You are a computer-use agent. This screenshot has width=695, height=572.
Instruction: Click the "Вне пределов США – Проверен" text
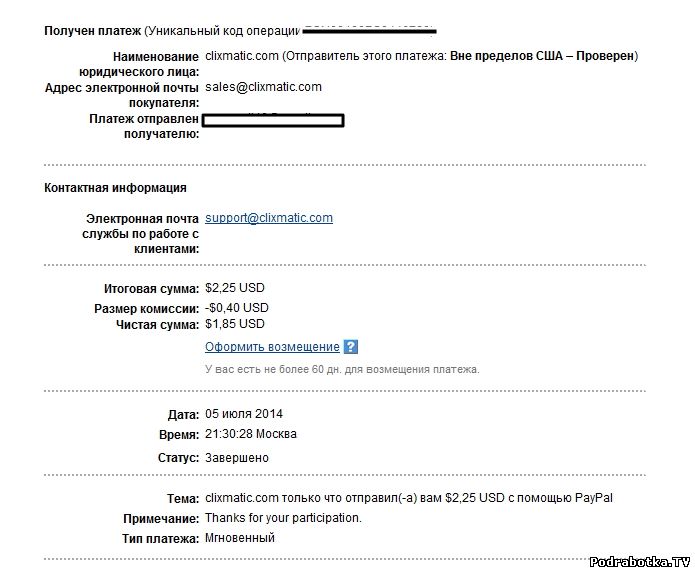pos(542,56)
